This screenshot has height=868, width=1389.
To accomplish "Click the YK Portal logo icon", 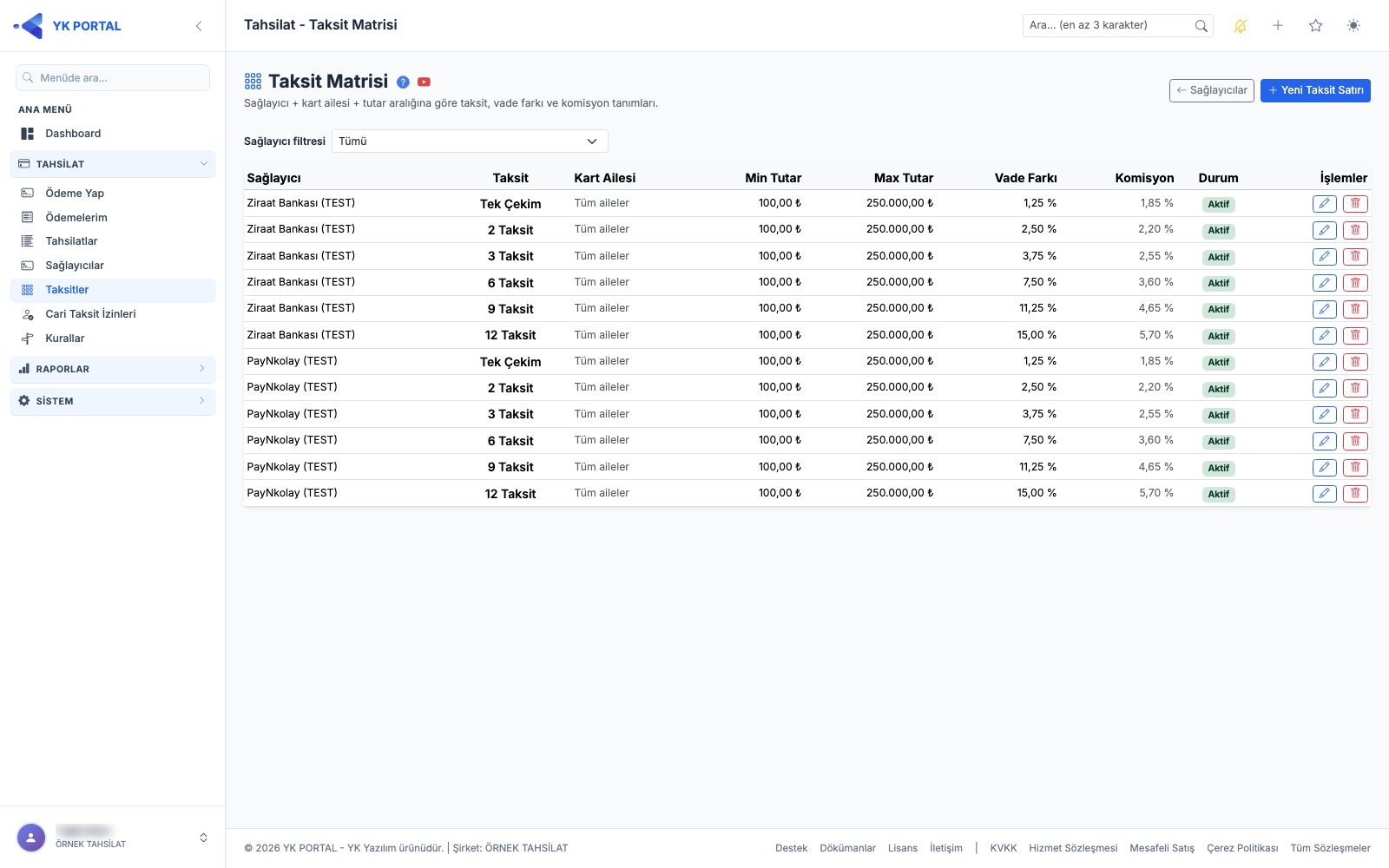I will (29, 26).
